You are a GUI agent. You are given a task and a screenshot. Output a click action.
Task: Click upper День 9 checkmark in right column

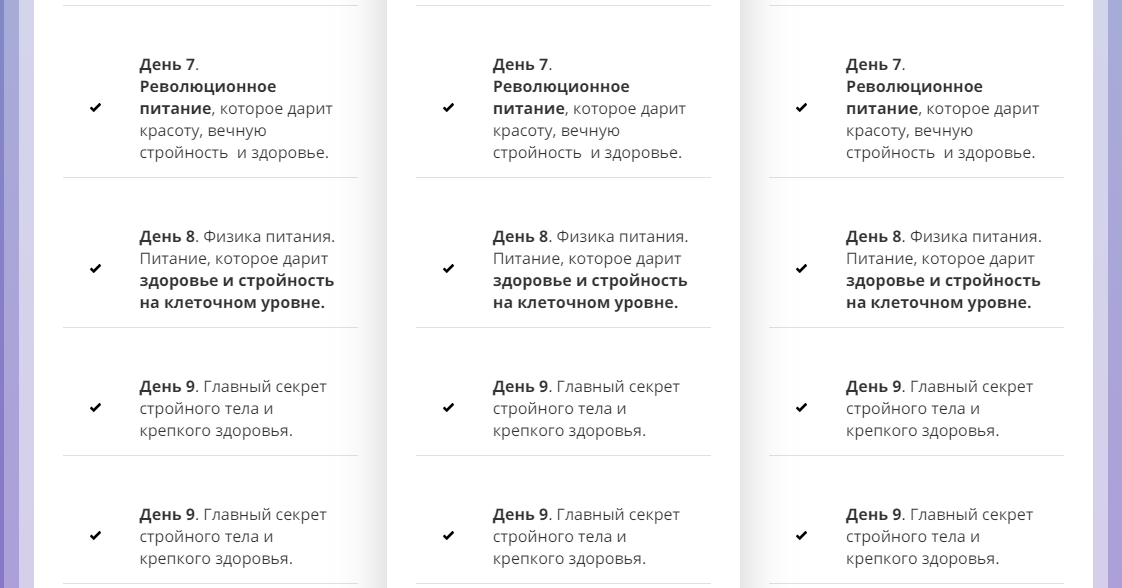[x=801, y=408]
